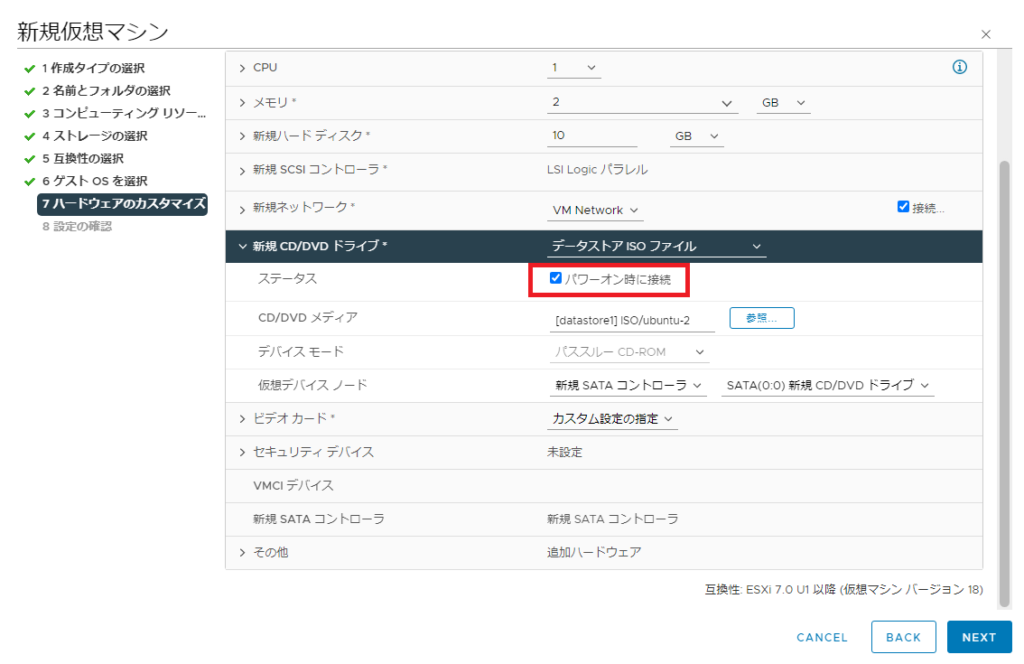This screenshot has width=1024, height=664.
Task: Expand the 新規ハード ディスク row
Action: tap(242, 136)
